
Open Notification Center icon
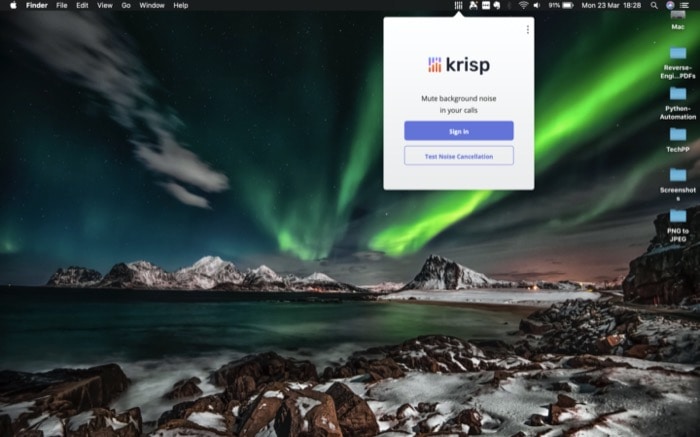click(684, 5)
